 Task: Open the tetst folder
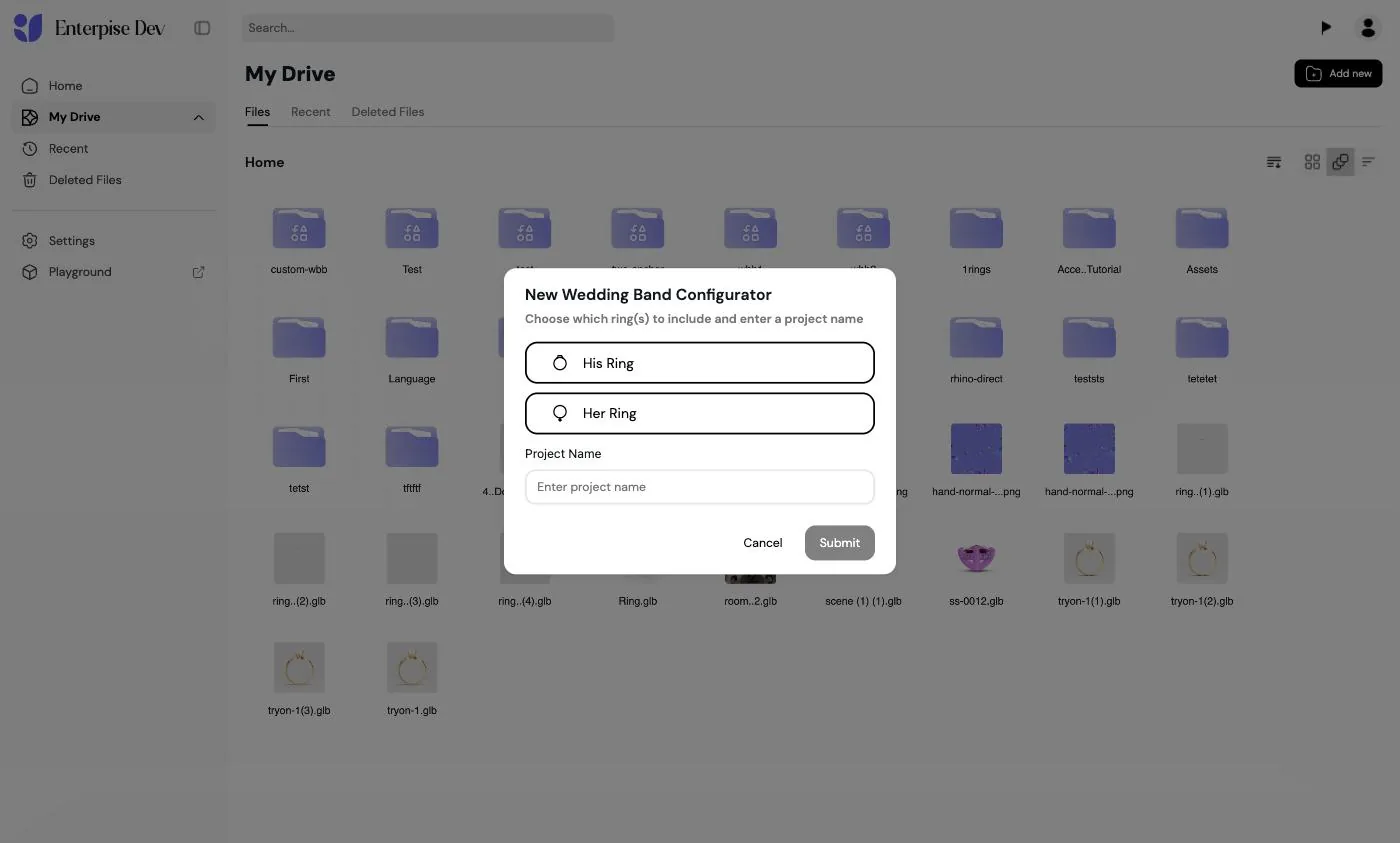(x=299, y=447)
